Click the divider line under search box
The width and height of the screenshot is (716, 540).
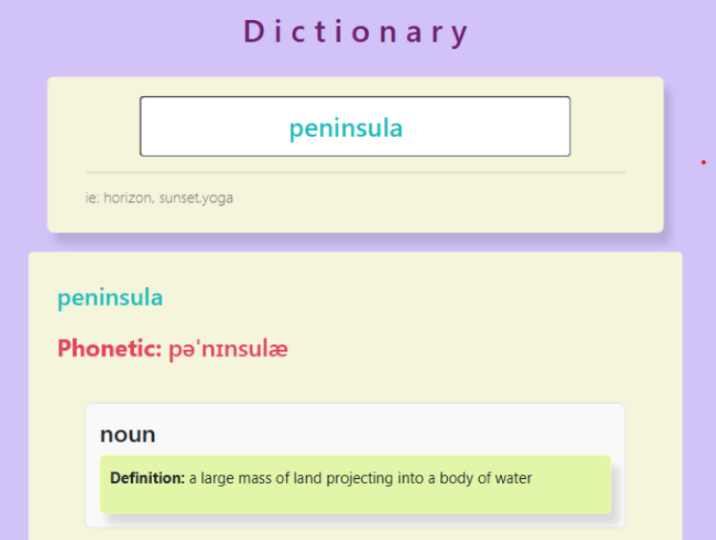point(355,172)
